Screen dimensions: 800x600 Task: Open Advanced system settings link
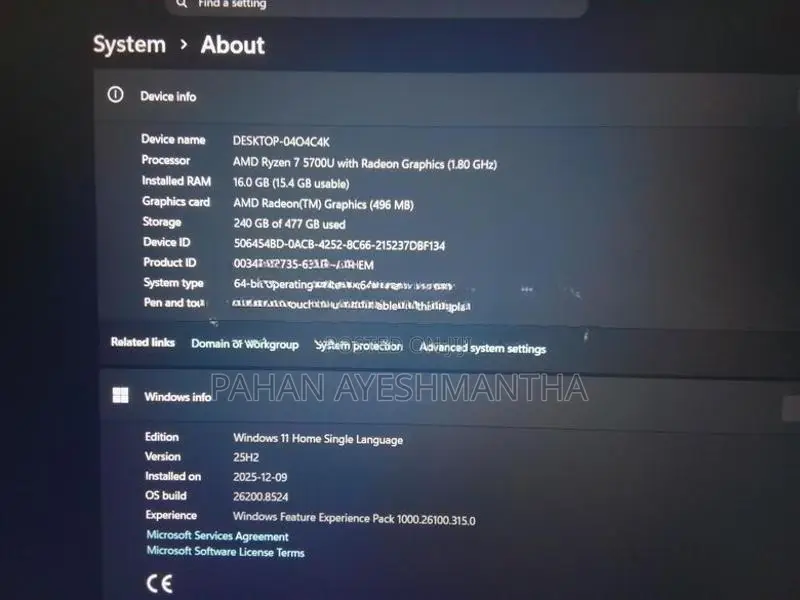[x=483, y=348]
